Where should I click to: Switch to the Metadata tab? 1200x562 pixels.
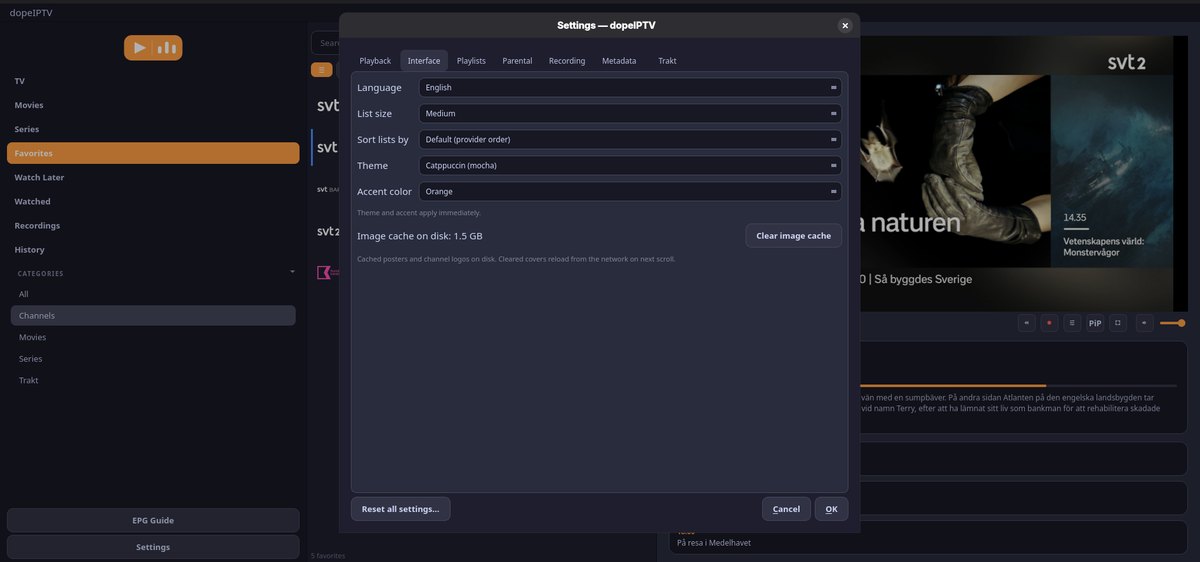[619, 61]
